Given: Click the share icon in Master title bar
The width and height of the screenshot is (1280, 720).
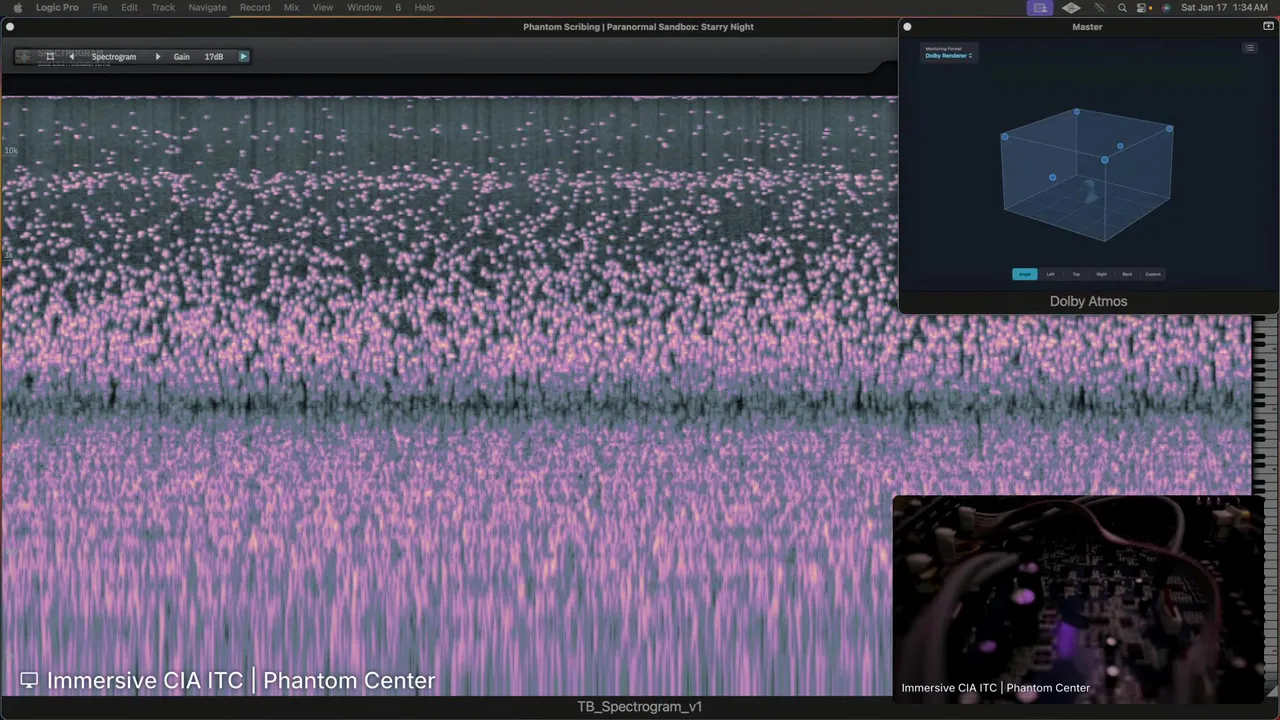Looking at the screenshot, I should point(1268,27).
